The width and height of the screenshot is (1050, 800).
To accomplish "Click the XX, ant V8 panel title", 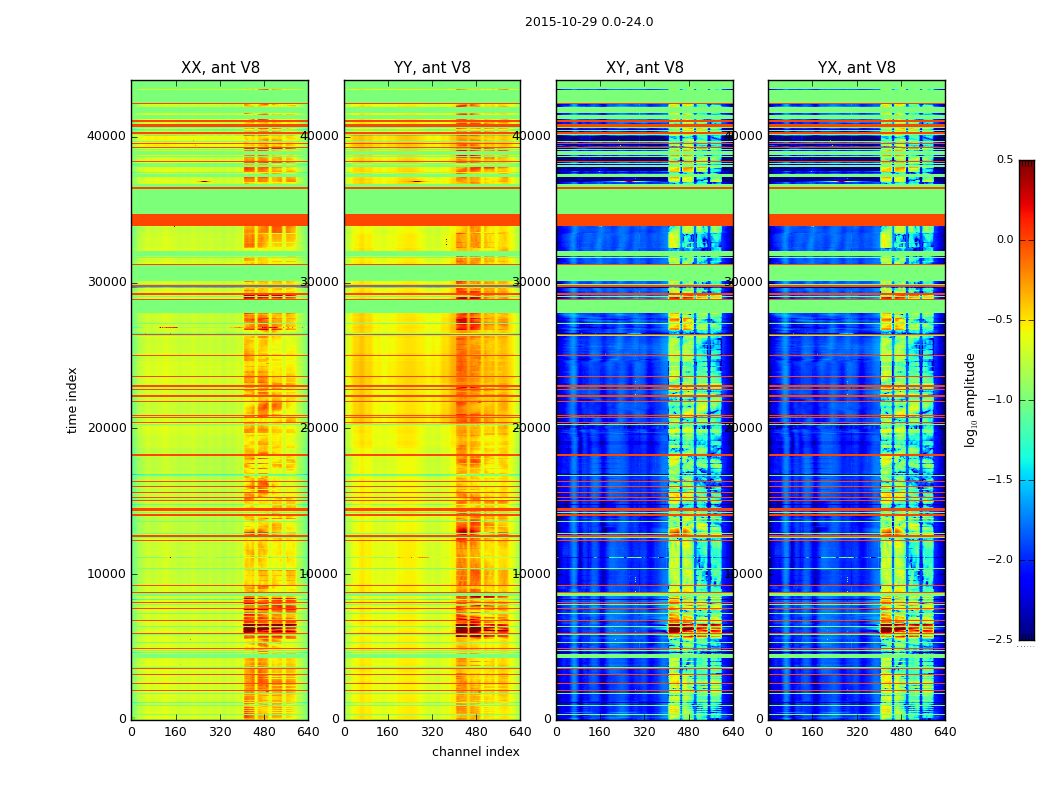I will [x=220, y=68].
